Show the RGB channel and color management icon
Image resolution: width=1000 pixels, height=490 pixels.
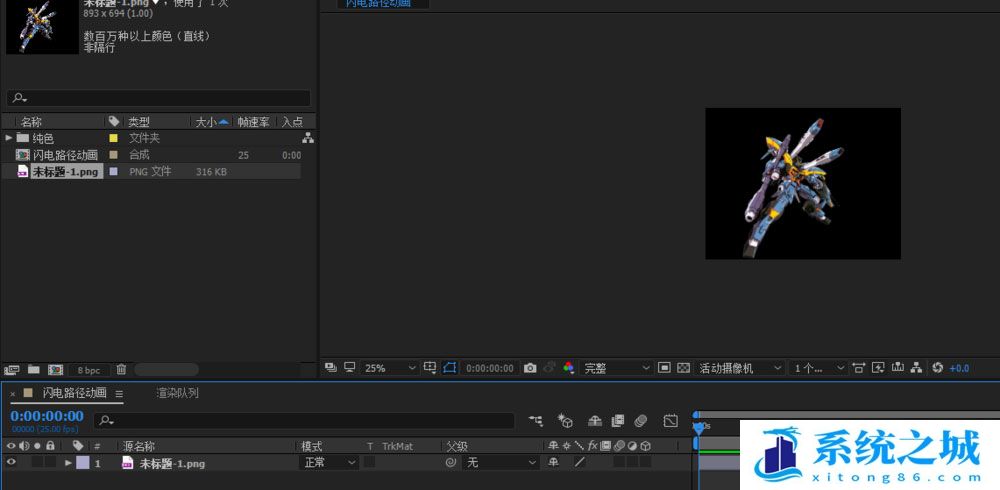tap(569, 368)
